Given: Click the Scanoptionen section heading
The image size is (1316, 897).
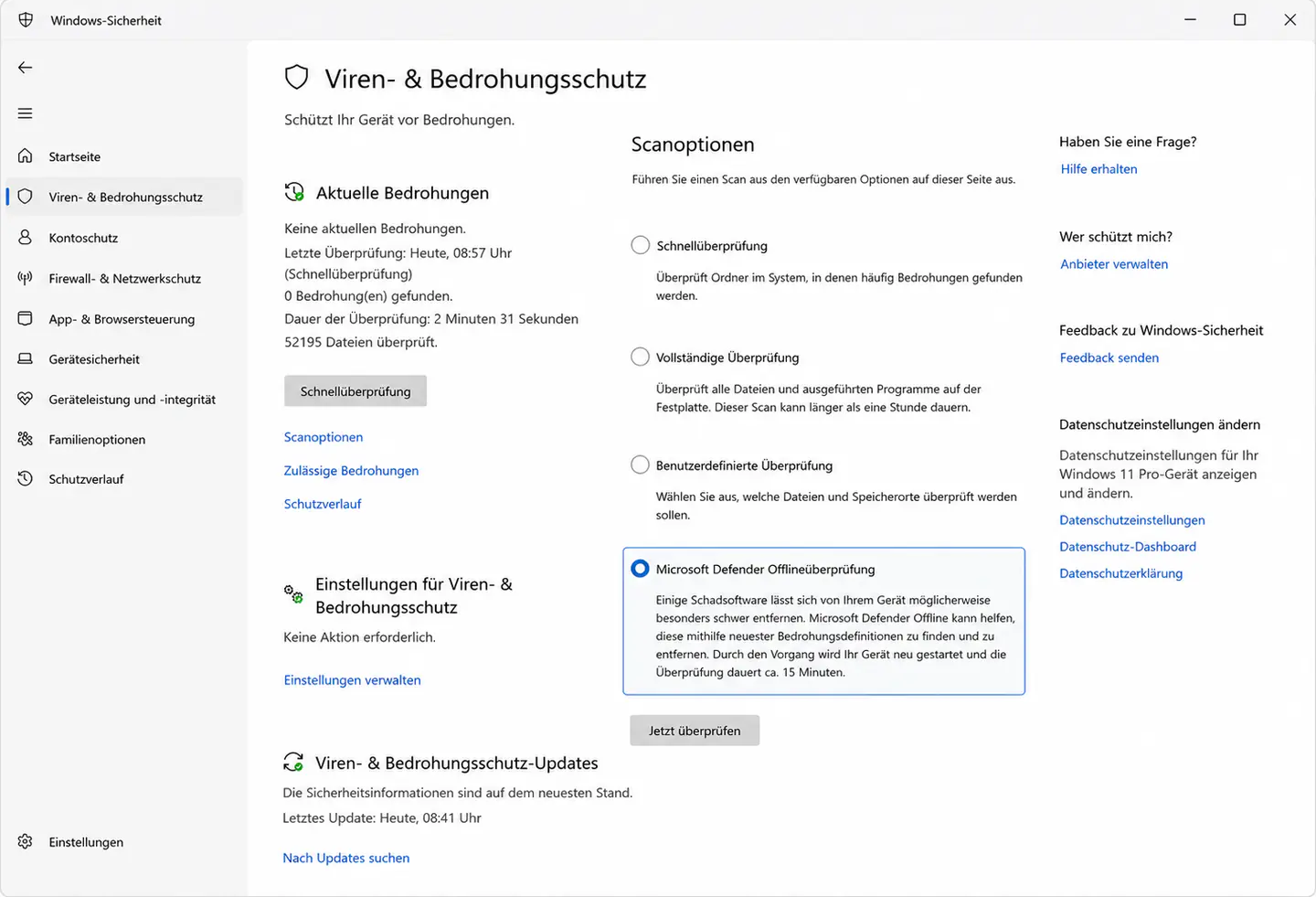Looking at the screenshot, I should [x=693, y=144].
